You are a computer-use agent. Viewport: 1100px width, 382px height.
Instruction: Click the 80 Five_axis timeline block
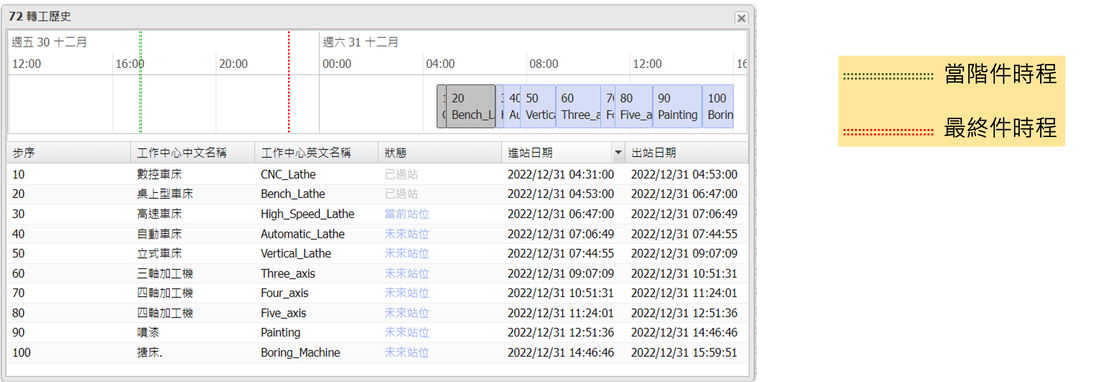634,107
